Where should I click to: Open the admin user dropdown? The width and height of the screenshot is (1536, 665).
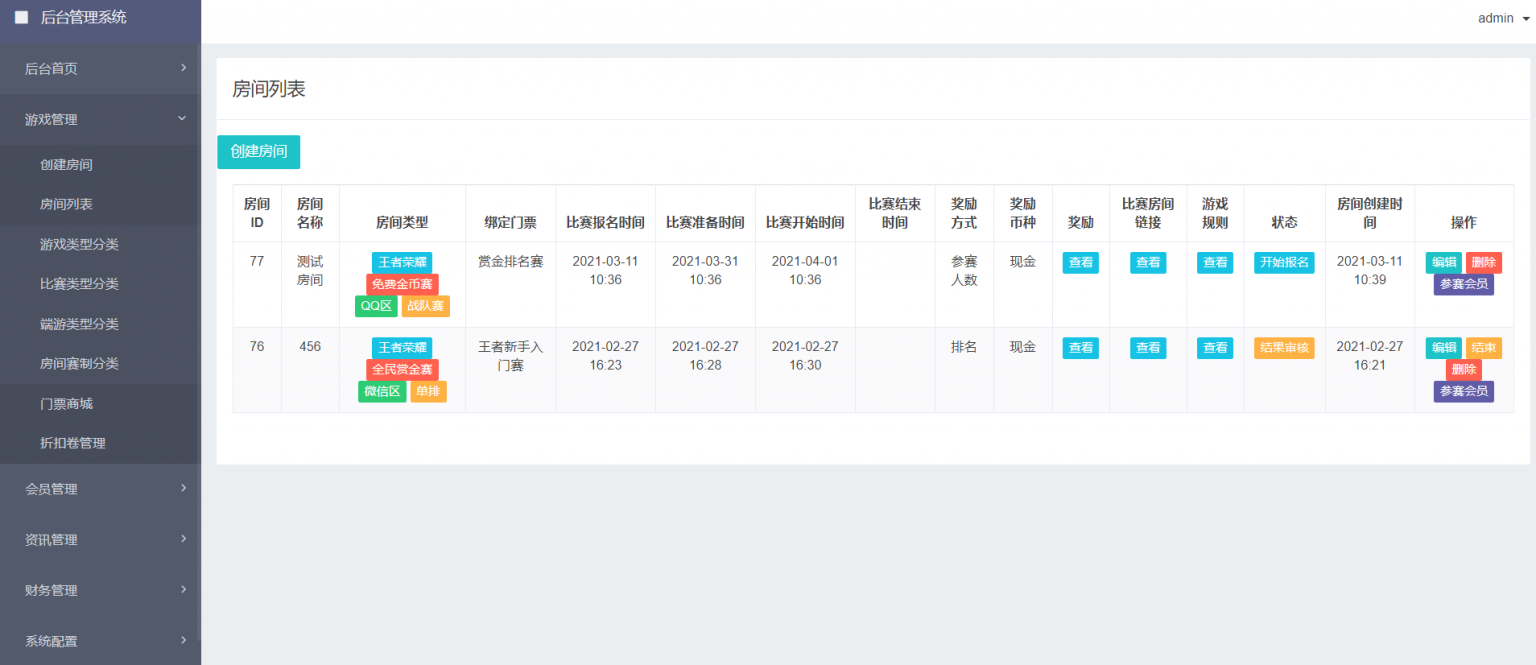1510,18
